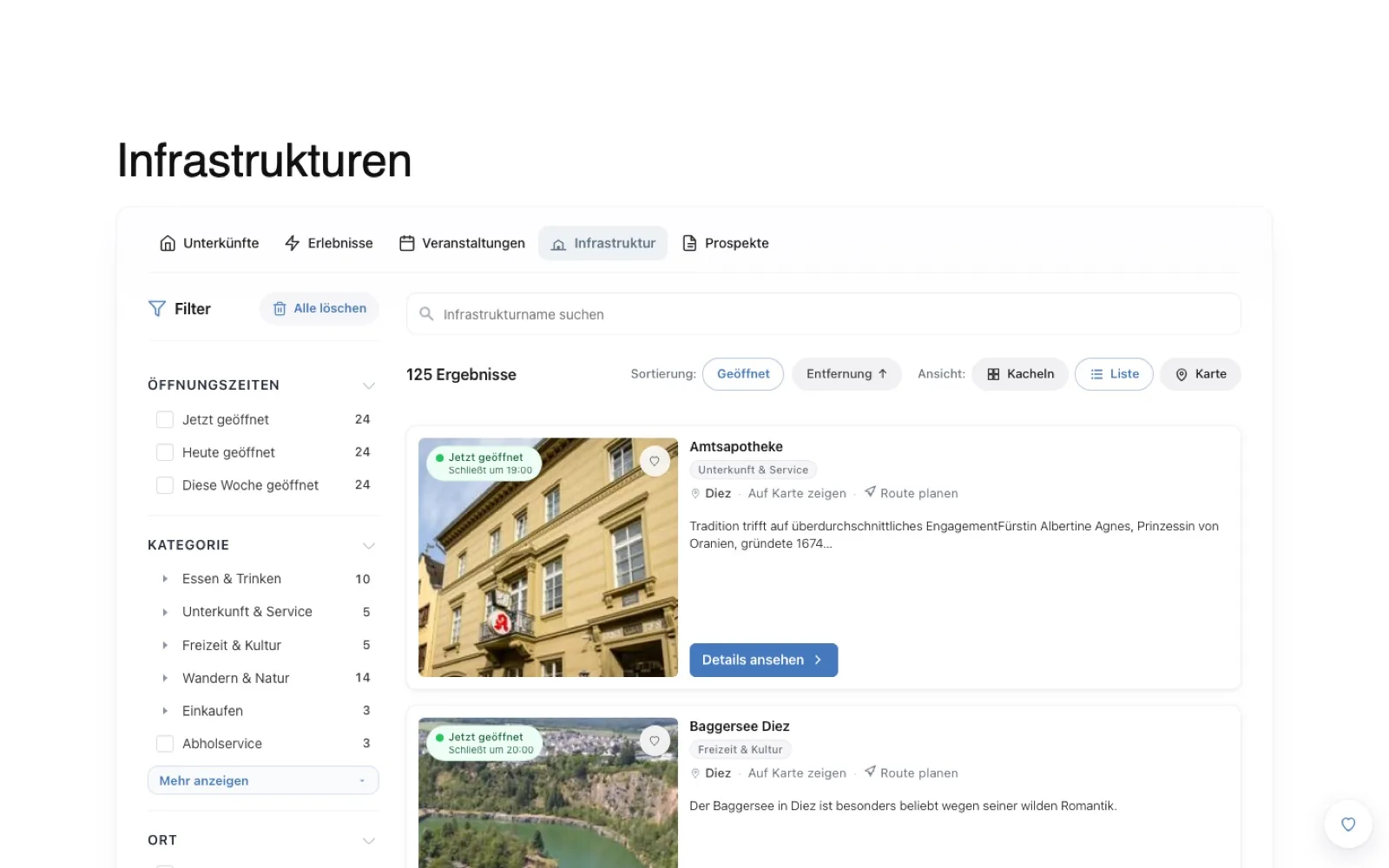The height and width of the screenshot is (868, 1389).
Task: Click the location pin icon beside Diez on Baggersee Diez
Action: coord(695,773)
